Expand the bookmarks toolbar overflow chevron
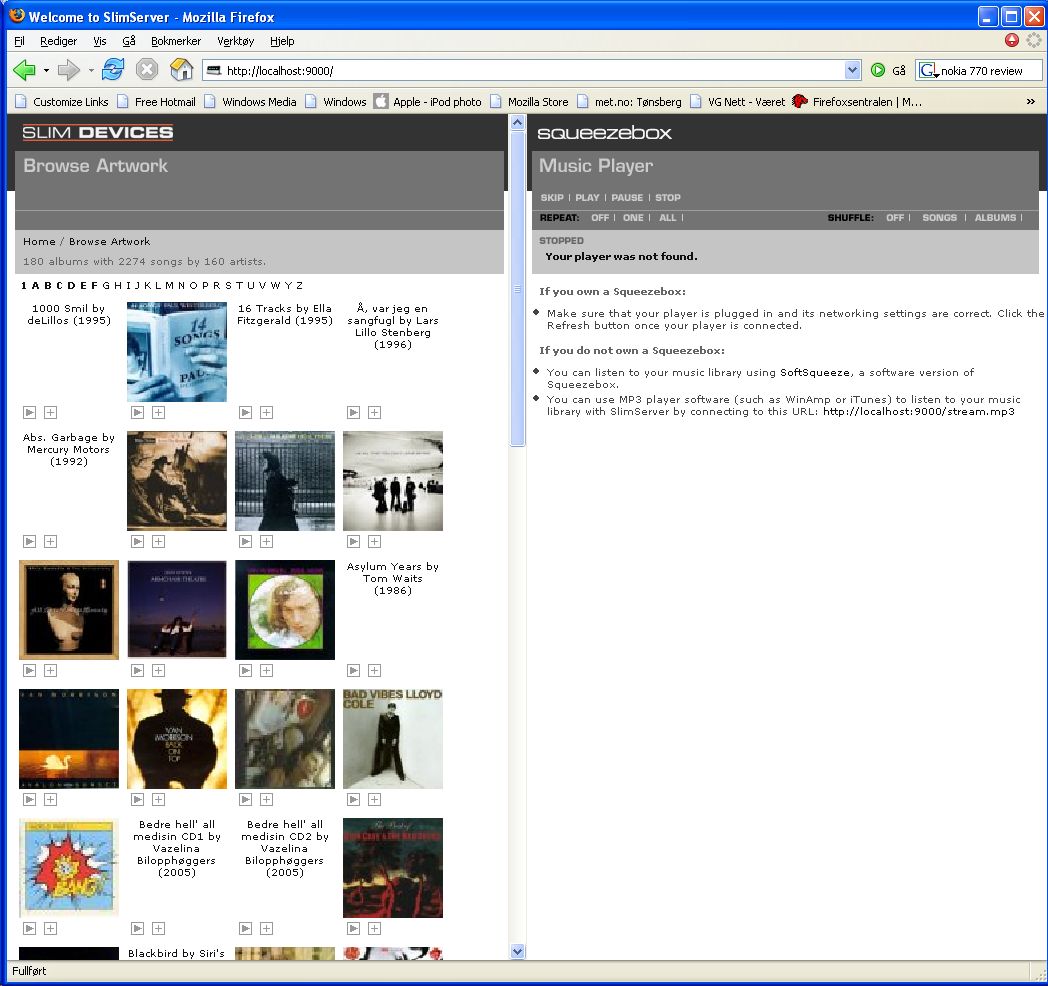 click(1030, 101)
